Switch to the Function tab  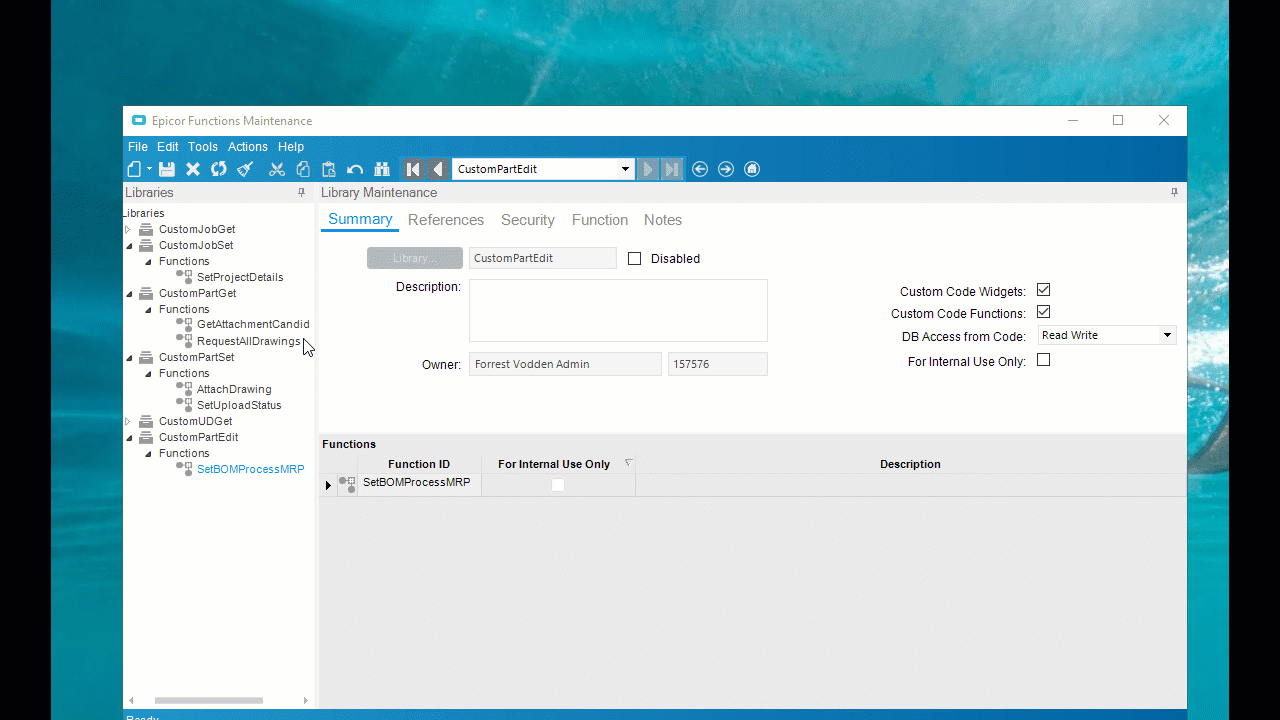click(600, 220)
